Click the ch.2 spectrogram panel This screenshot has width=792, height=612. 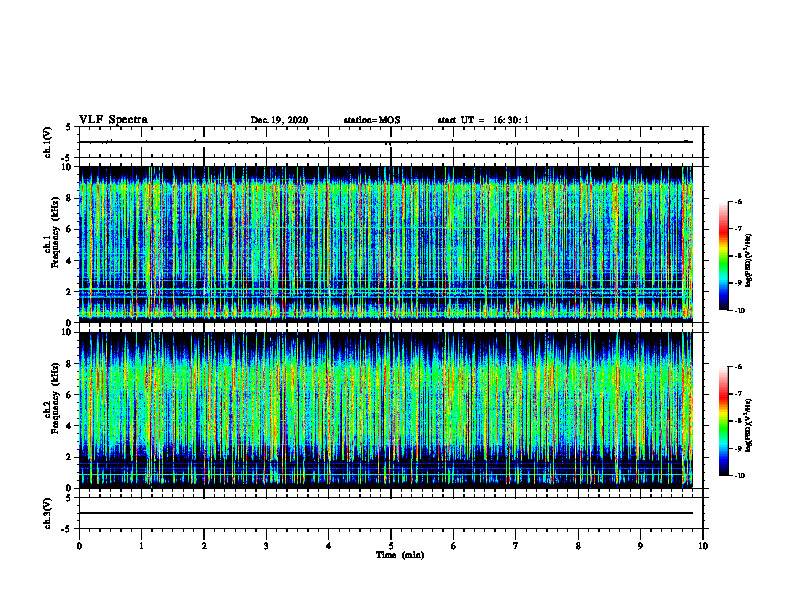tap(386, 410)
